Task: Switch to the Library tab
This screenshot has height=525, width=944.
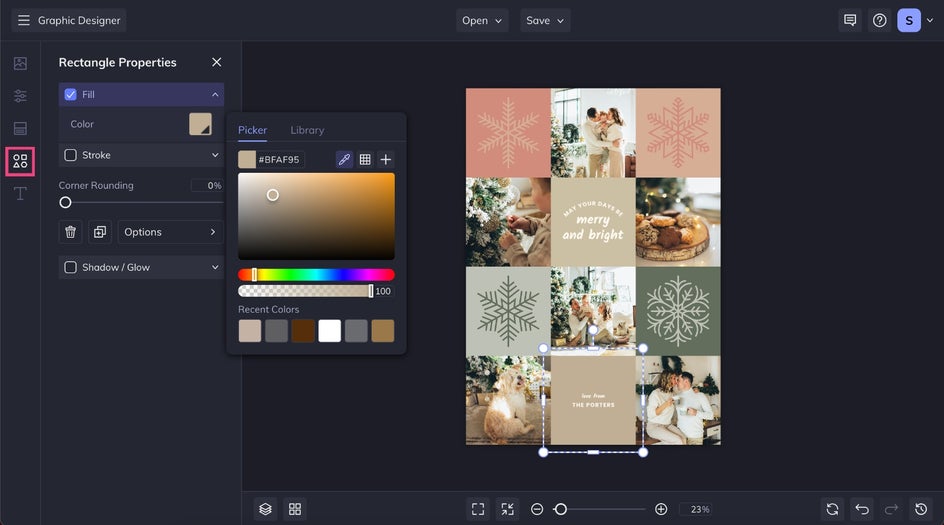Action: click(x=307, y=130)
